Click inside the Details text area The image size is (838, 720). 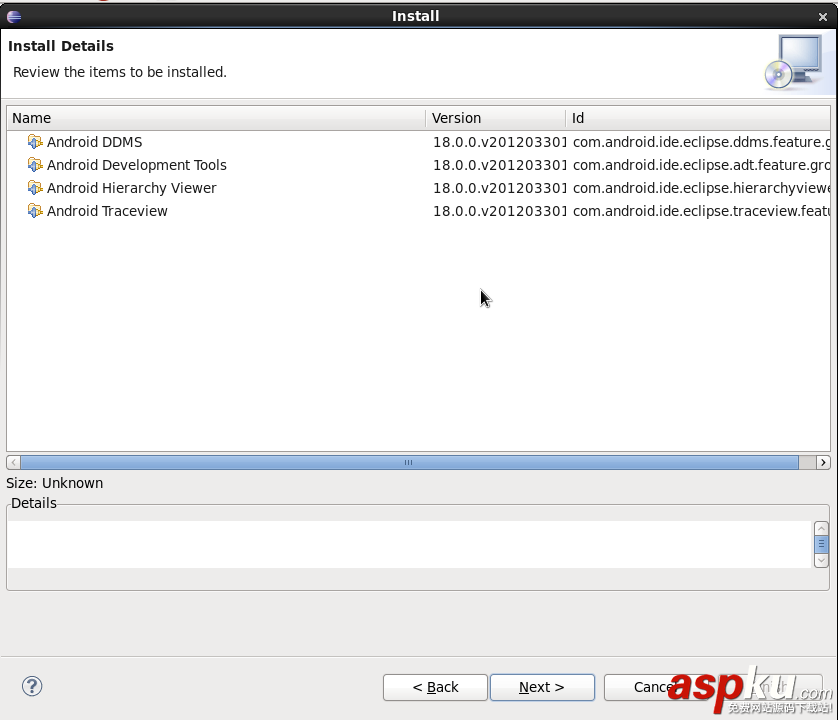click(x=409, y=544)
